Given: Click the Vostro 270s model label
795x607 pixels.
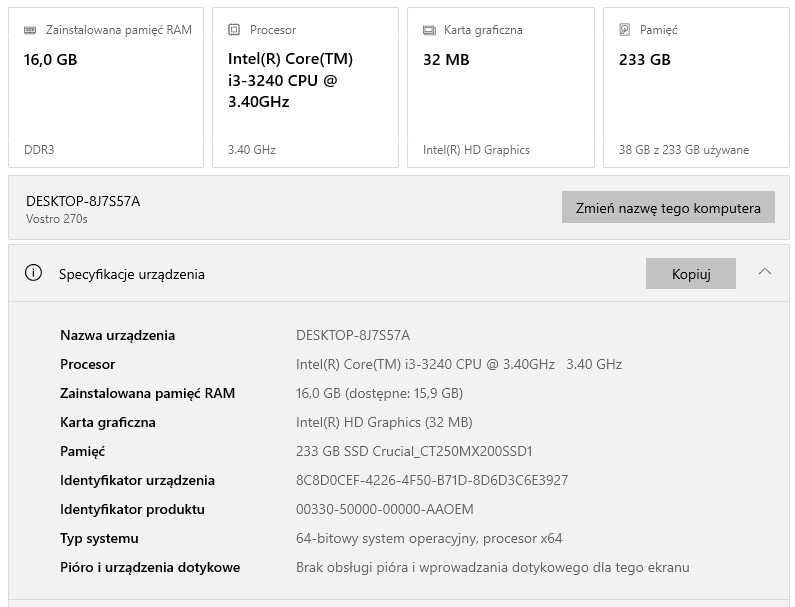Looking at the screenshot, I should tap(57, 219).
